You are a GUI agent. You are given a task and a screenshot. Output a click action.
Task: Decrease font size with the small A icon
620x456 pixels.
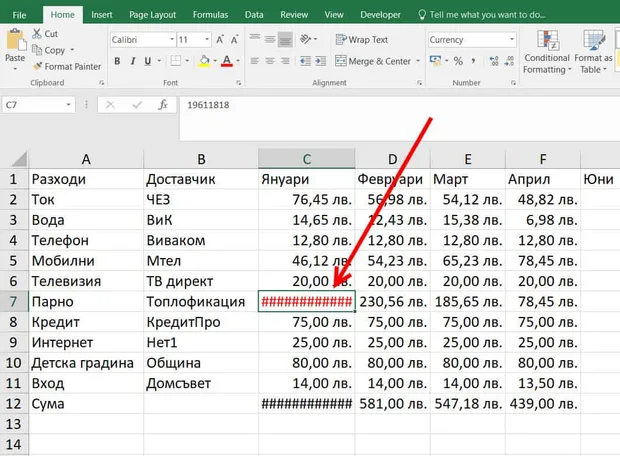click(234, 40)
